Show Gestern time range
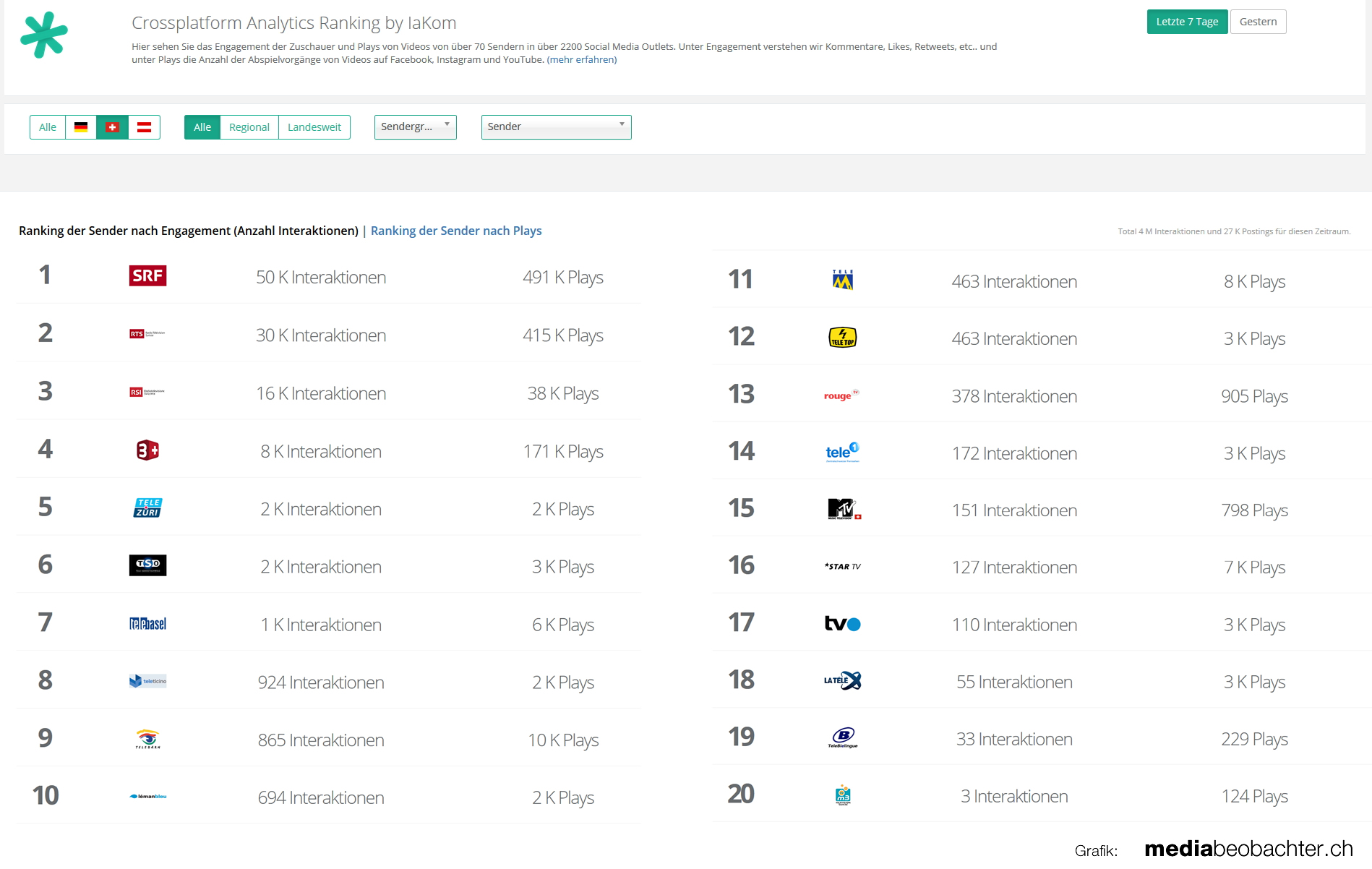This screenshot has height=869, width=1372. click(1258, 22)
